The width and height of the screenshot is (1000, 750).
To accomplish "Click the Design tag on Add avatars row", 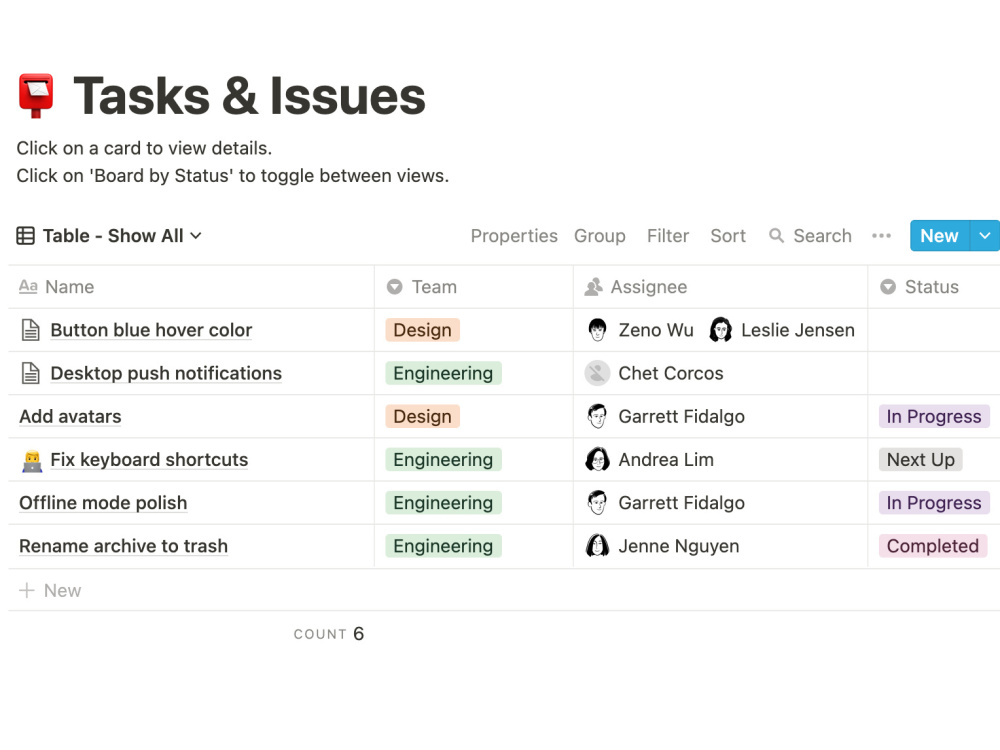I will pos(422,416).
